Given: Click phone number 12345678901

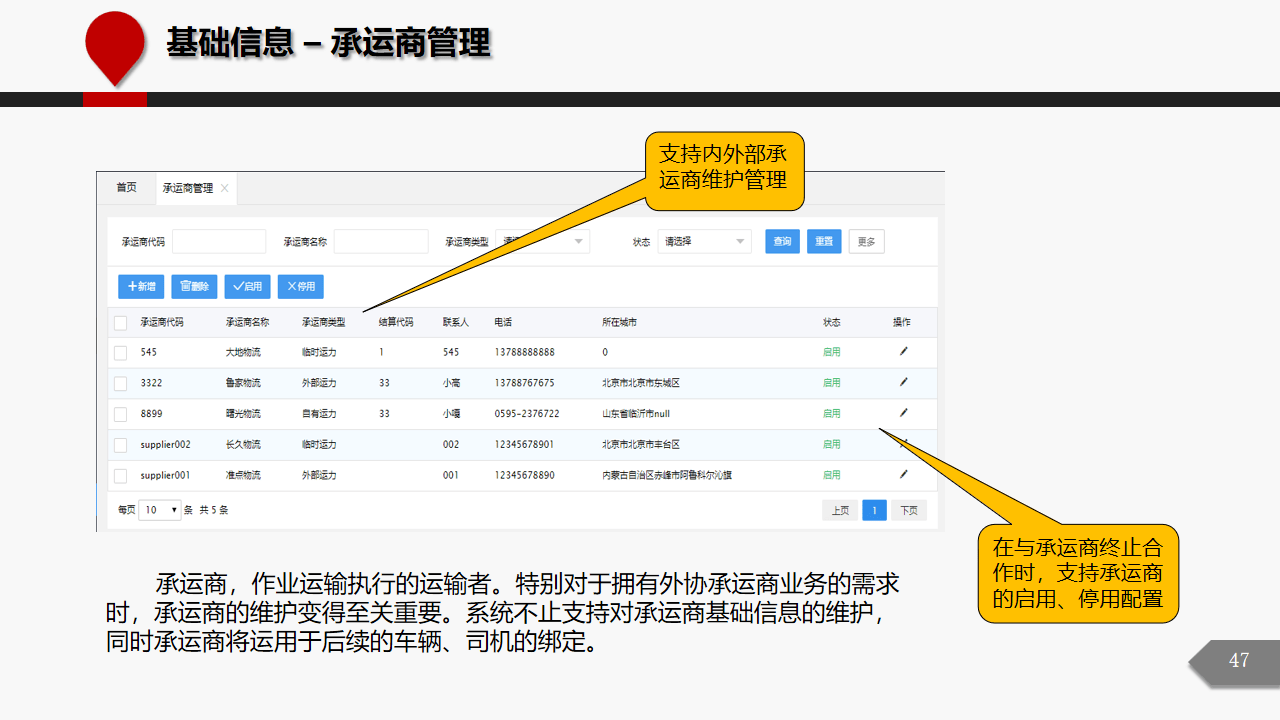Looking at the screenshot, I should 524,445.
